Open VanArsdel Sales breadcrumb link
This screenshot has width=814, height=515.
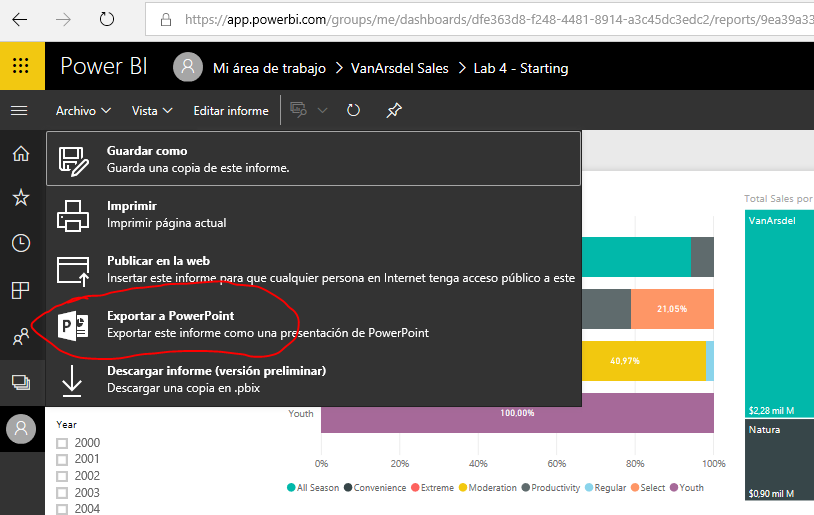(x=400, y=69)
